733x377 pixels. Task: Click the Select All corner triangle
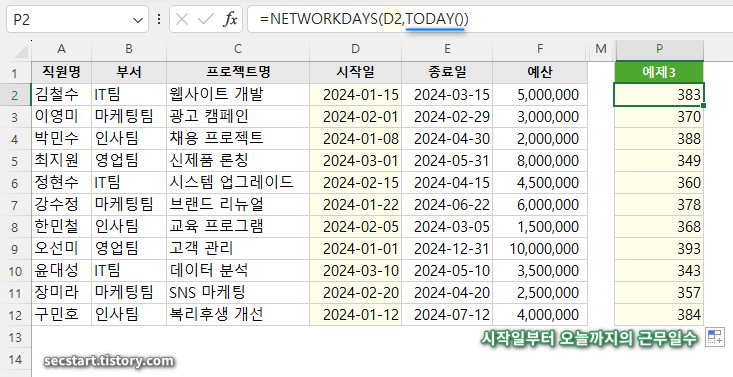(22, 51)
